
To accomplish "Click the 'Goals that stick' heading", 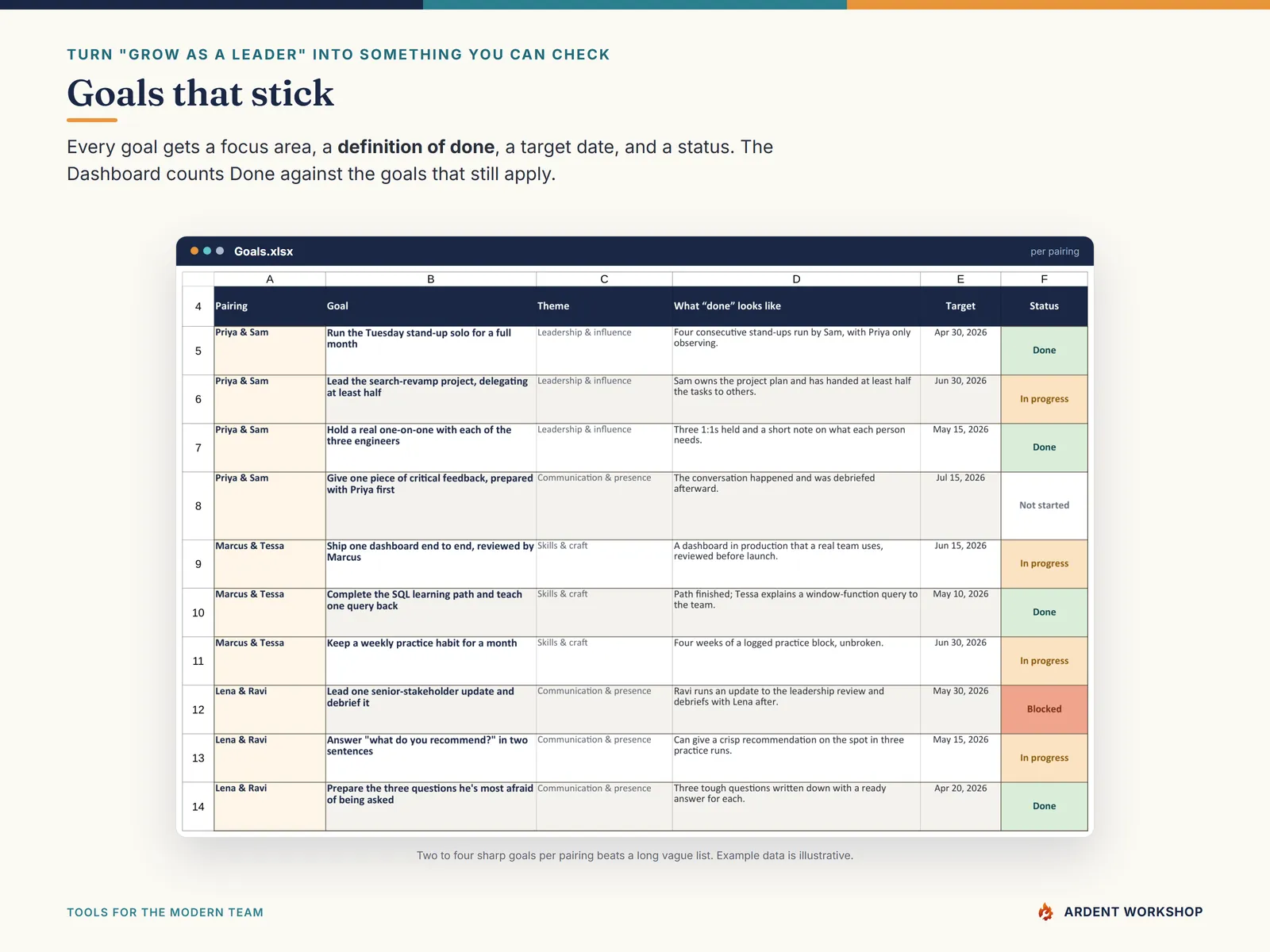I will point(200,93).
